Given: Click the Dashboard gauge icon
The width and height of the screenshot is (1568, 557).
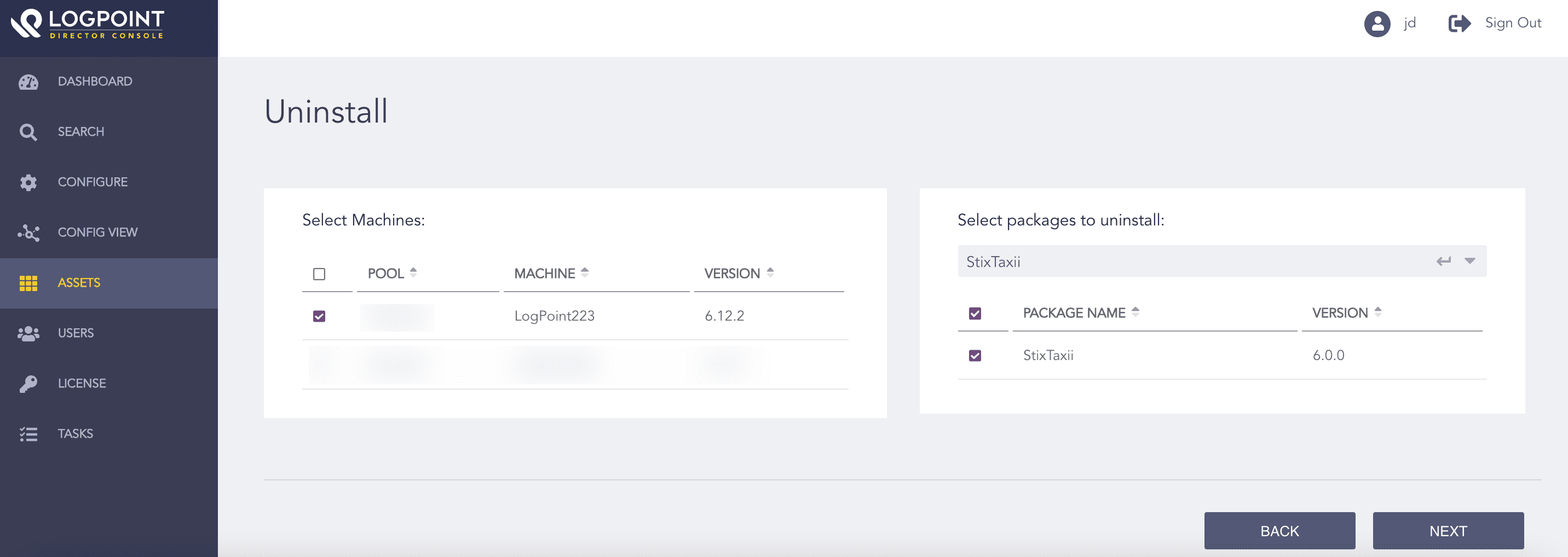Looking at the screenshot, I should 28,82.
